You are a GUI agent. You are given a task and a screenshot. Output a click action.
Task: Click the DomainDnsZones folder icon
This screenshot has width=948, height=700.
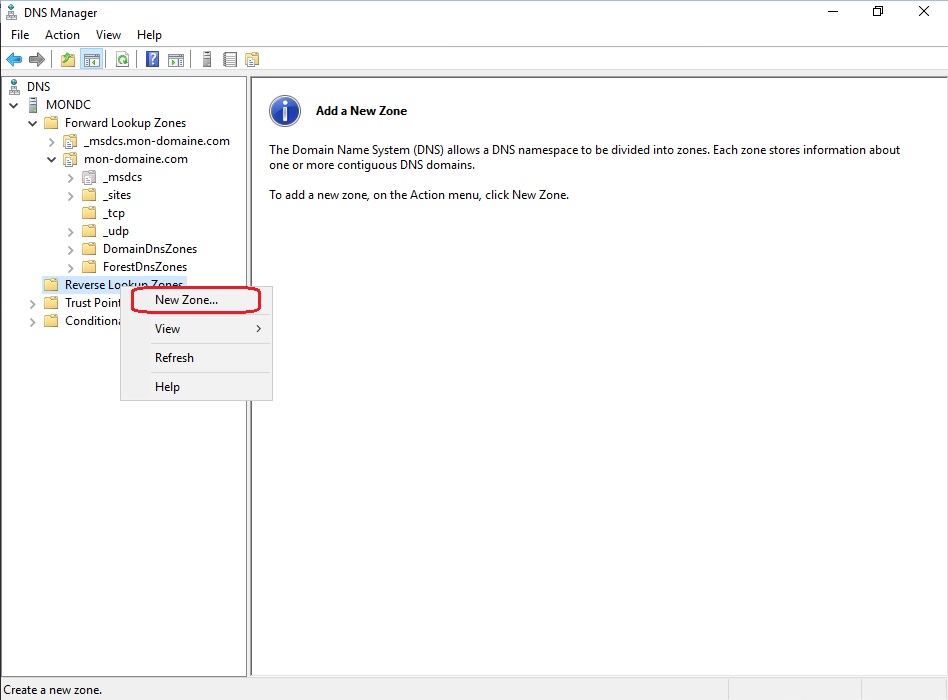click(89, 248)
